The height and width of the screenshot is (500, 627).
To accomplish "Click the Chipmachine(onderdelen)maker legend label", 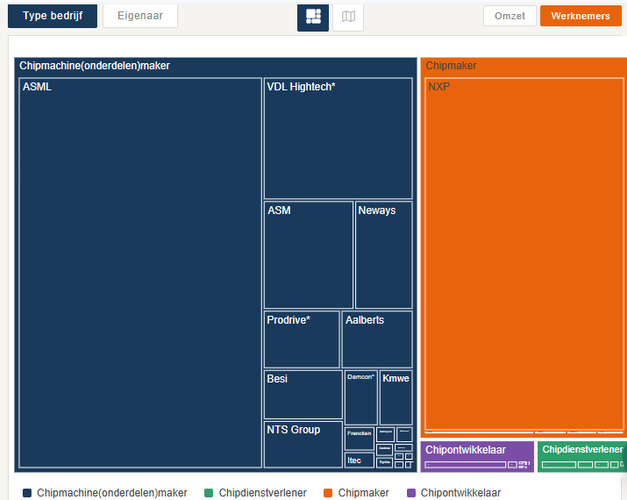I will (112, 493).
